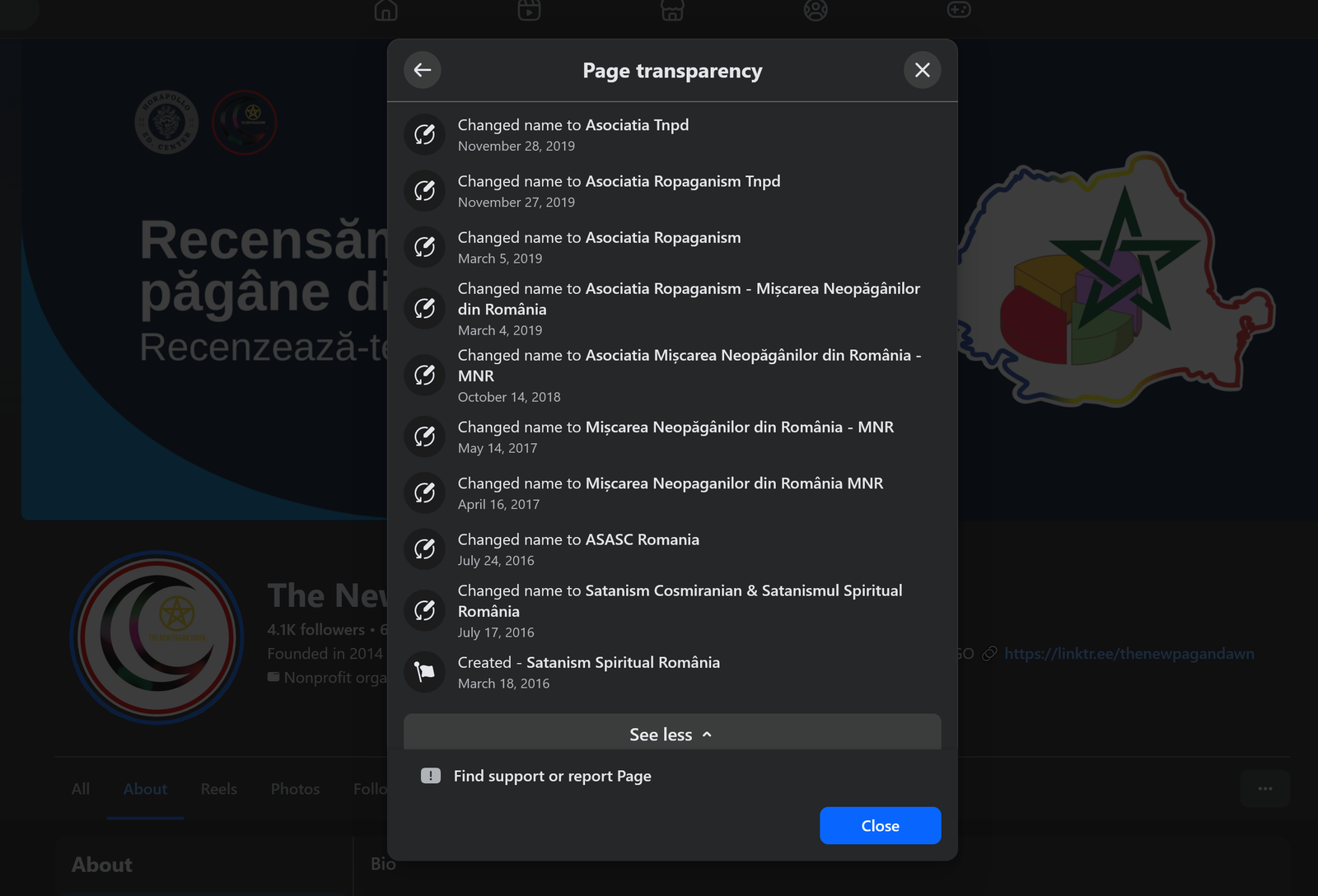Open the Gaming icon in top navigation
The width and height of the screenshot is (1318, 896).
point(959,10)
